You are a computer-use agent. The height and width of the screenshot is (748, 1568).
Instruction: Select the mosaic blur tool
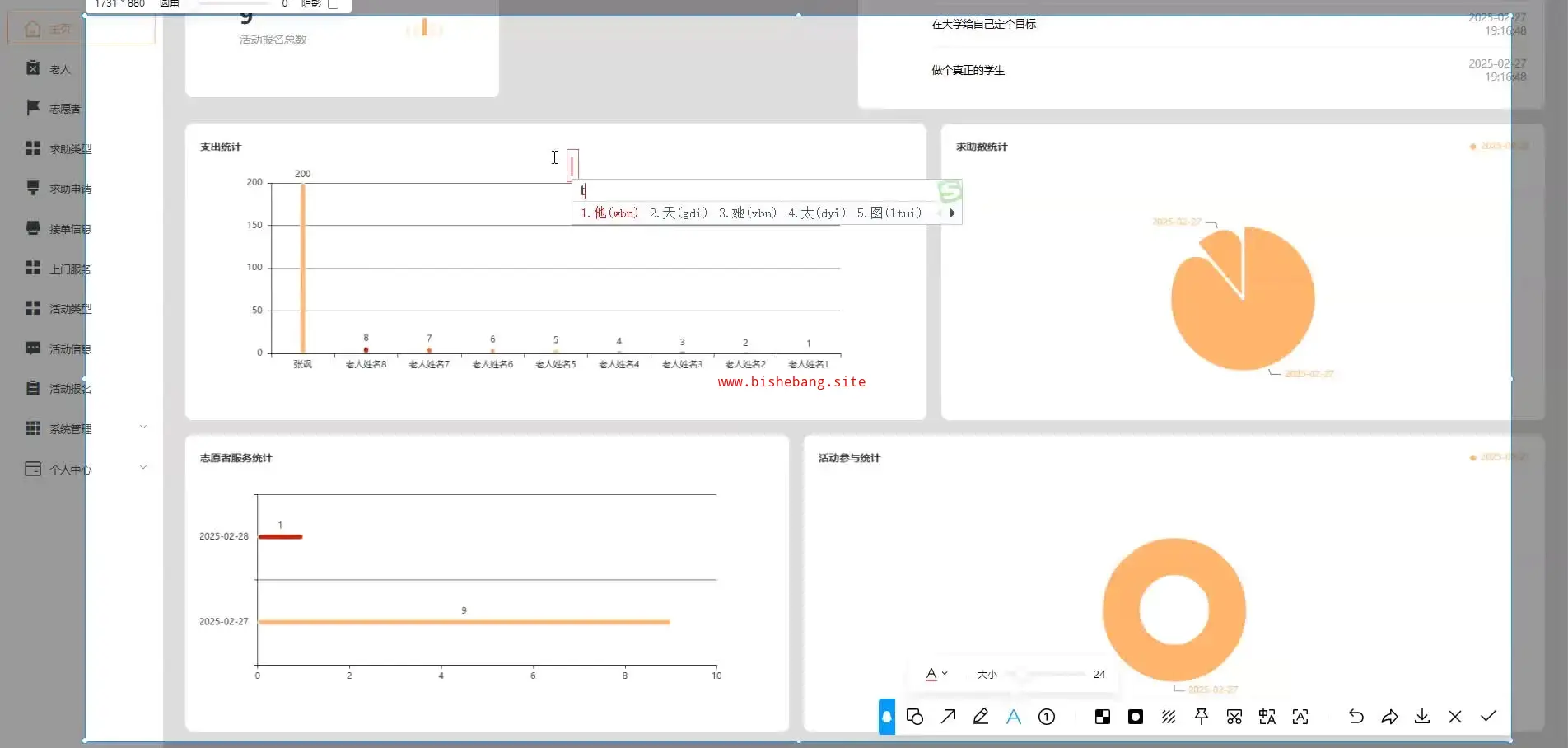tap(1103, 717)
